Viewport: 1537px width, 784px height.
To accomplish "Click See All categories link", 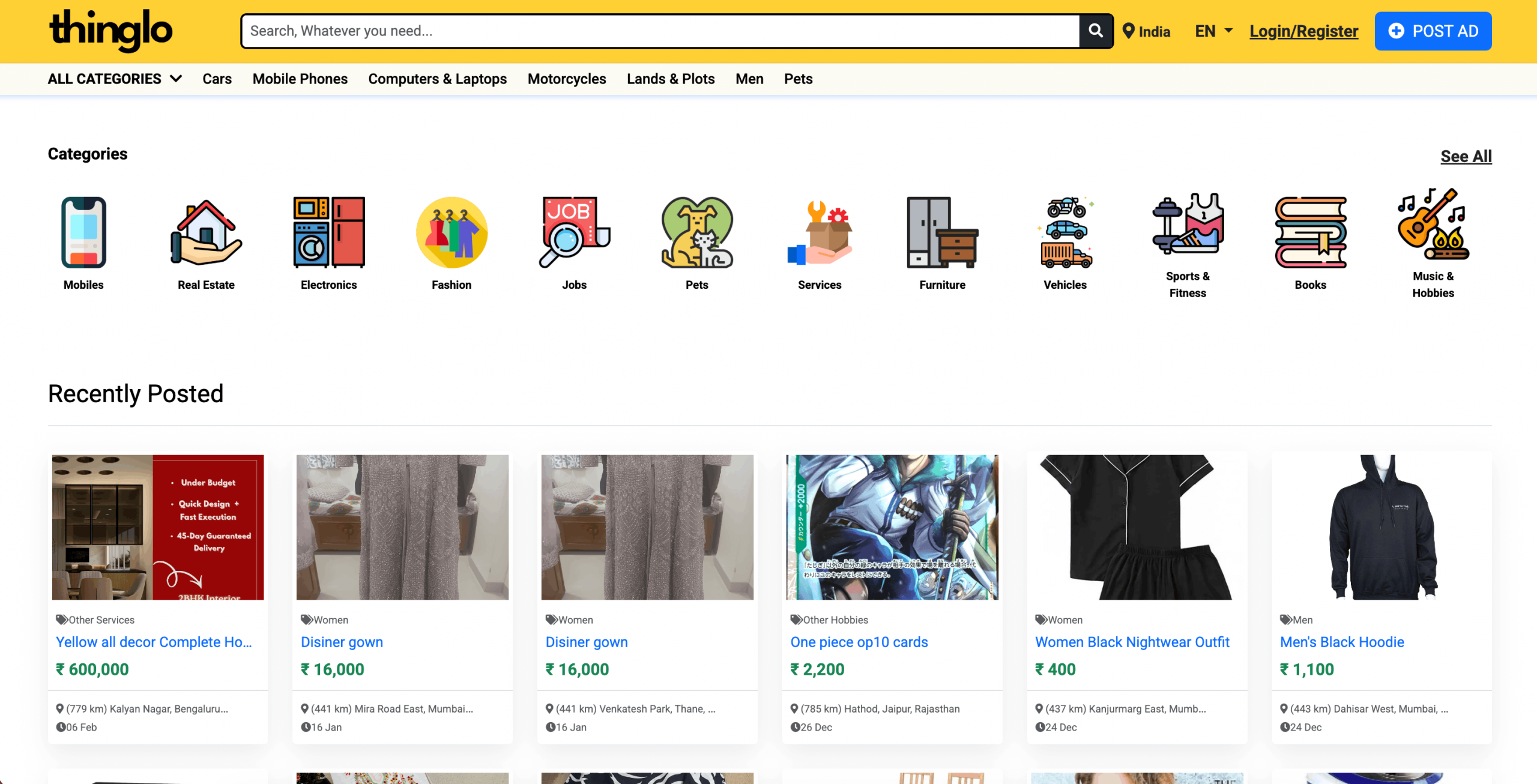I will [x=1466, y=156].
